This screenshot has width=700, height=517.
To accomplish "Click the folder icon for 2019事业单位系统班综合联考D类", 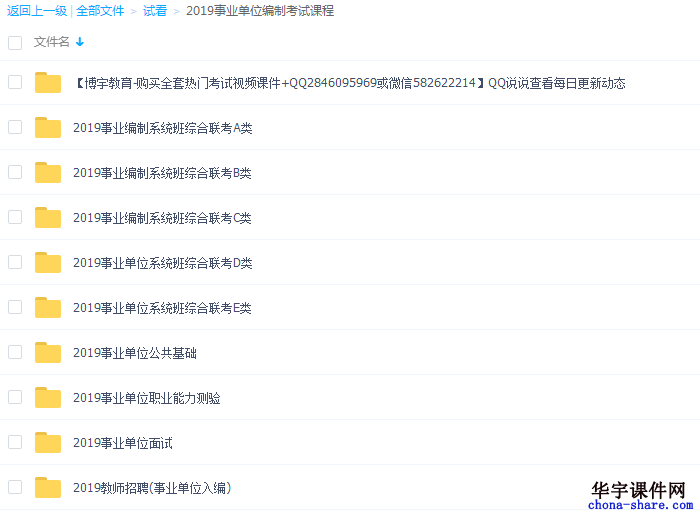I will 48,263.
